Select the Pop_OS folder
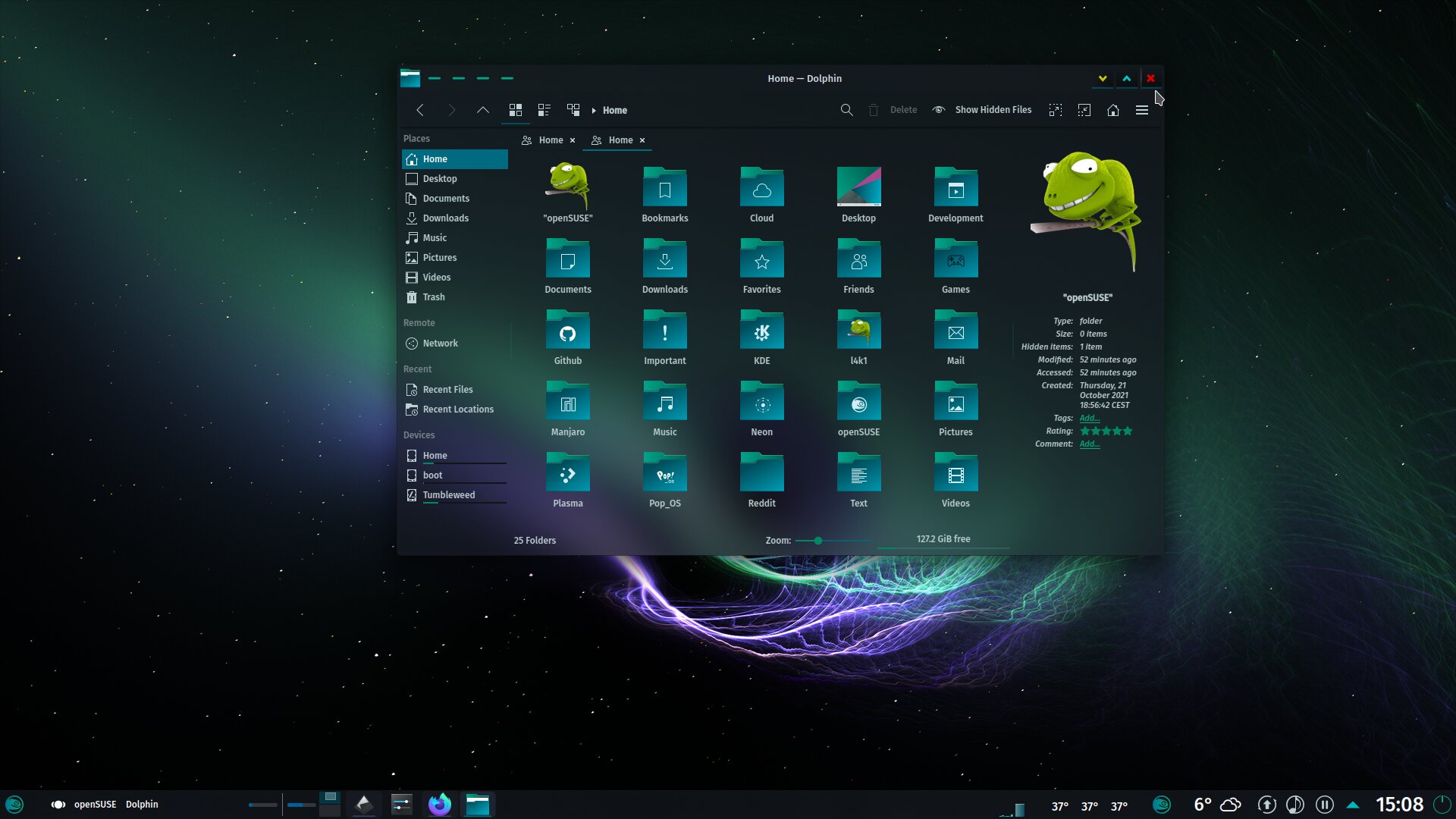Image resolution: width=1456 pixels, height=819 pixels. click(664, 480)
